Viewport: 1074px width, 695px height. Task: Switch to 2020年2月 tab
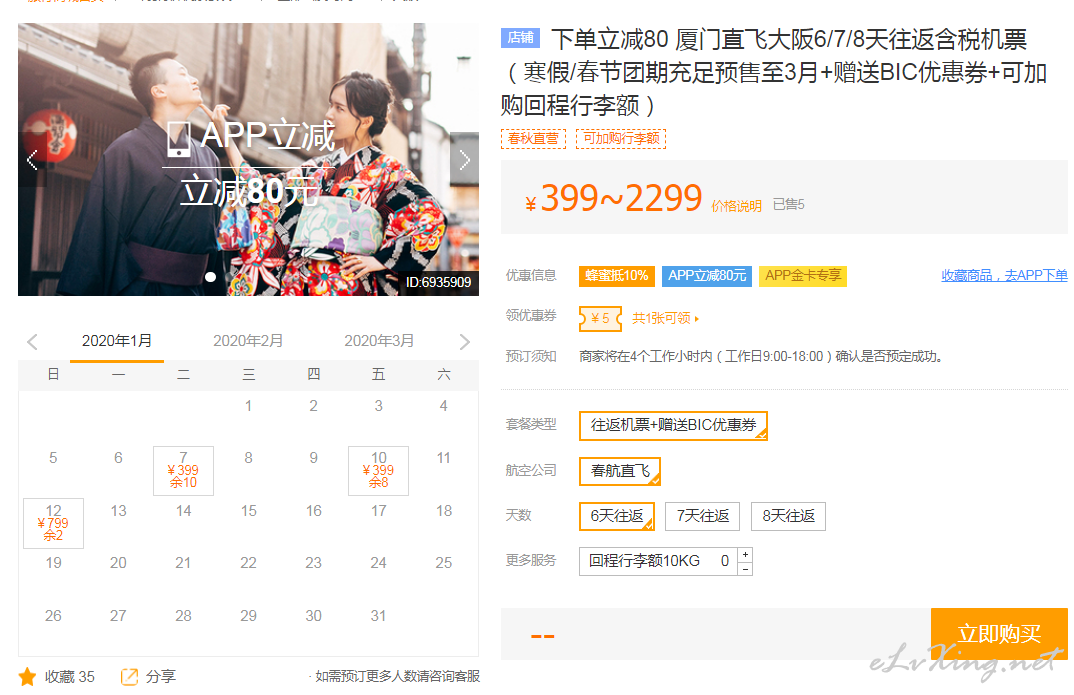tap(248, 341)
